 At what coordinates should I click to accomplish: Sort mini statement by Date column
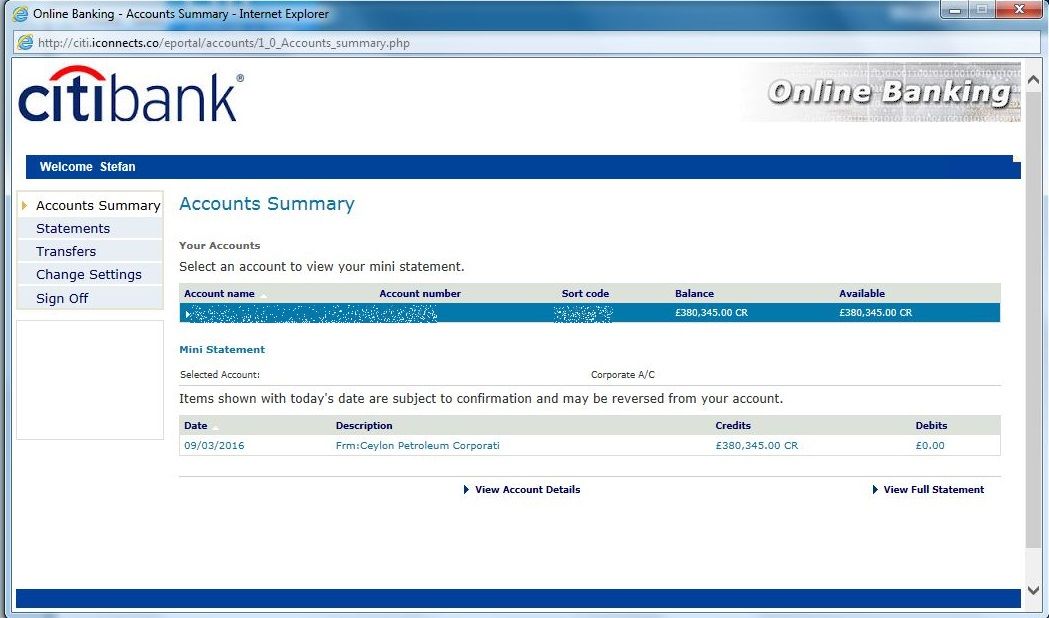196,425
